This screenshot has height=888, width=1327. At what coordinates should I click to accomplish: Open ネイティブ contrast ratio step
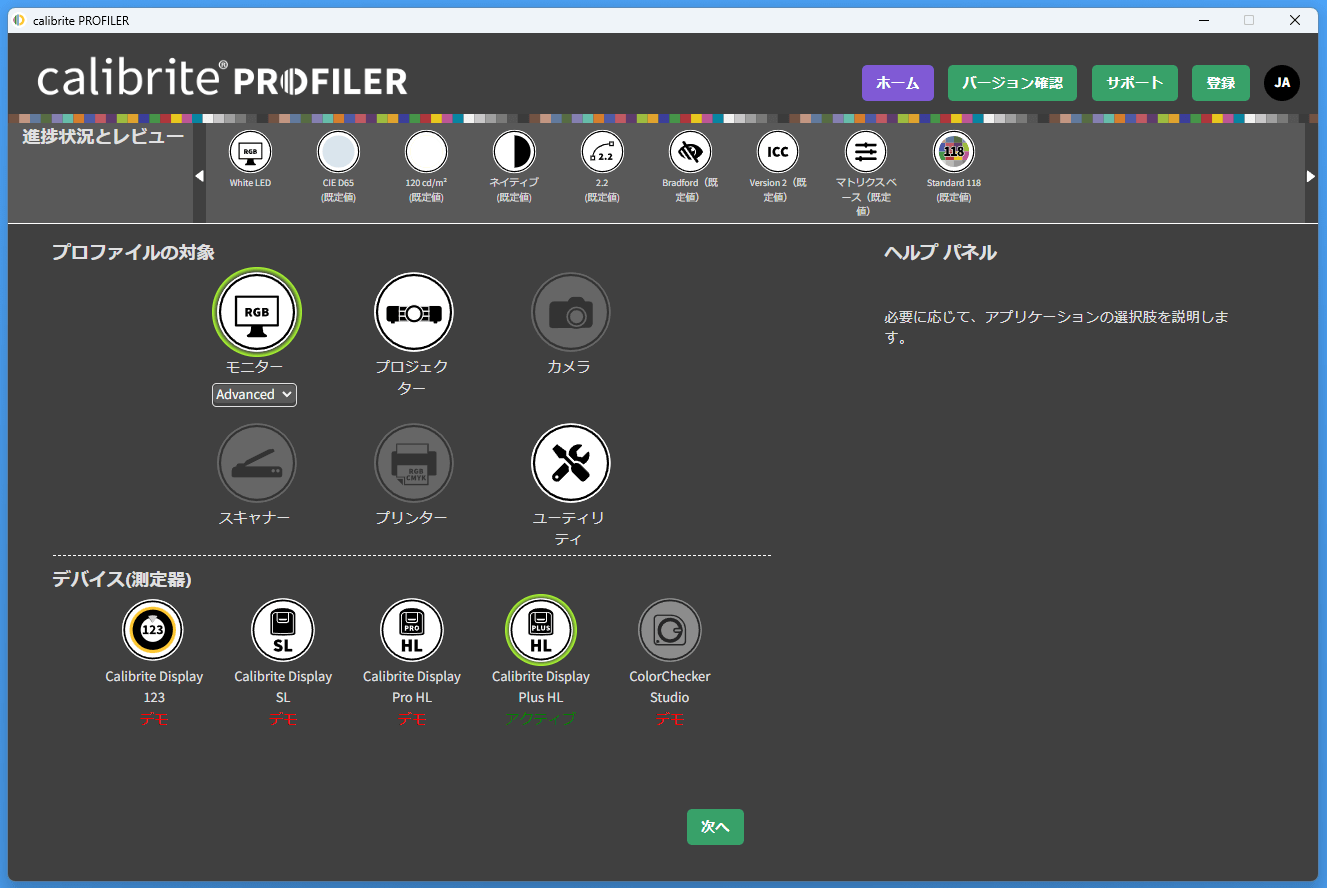coord(514,153)
